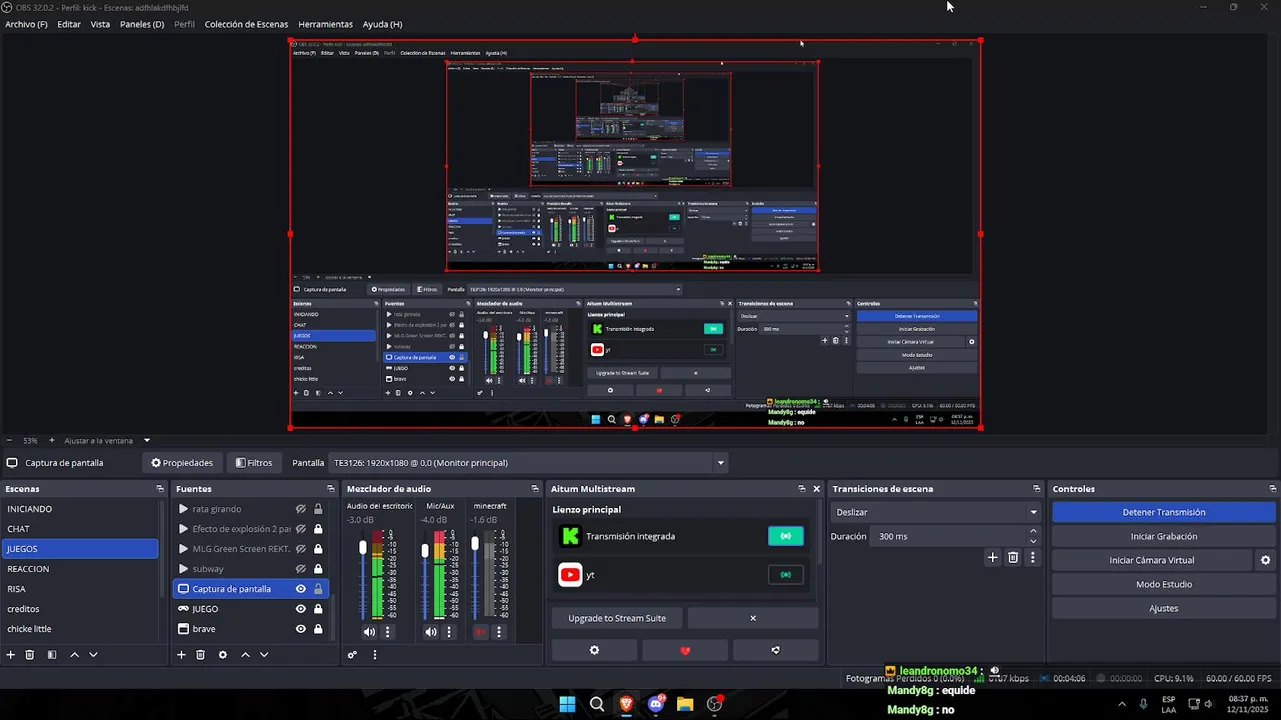The height and width of the screenshot is (720, 1281).
Task: Show rata girando source visibility
Action: coord(300,509)
